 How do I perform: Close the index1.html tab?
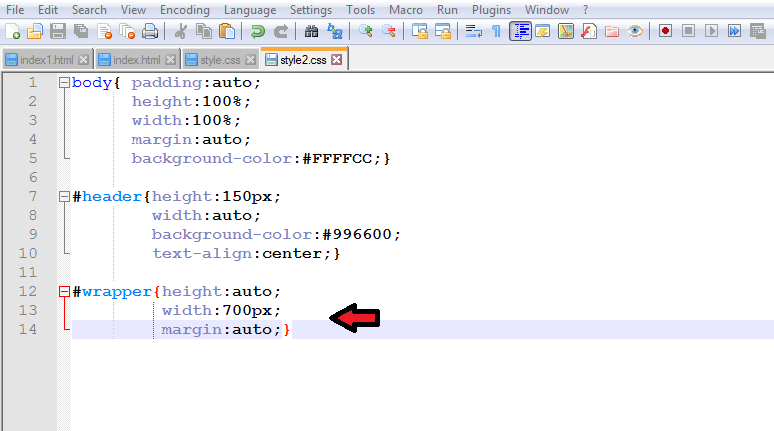(84, 60)
